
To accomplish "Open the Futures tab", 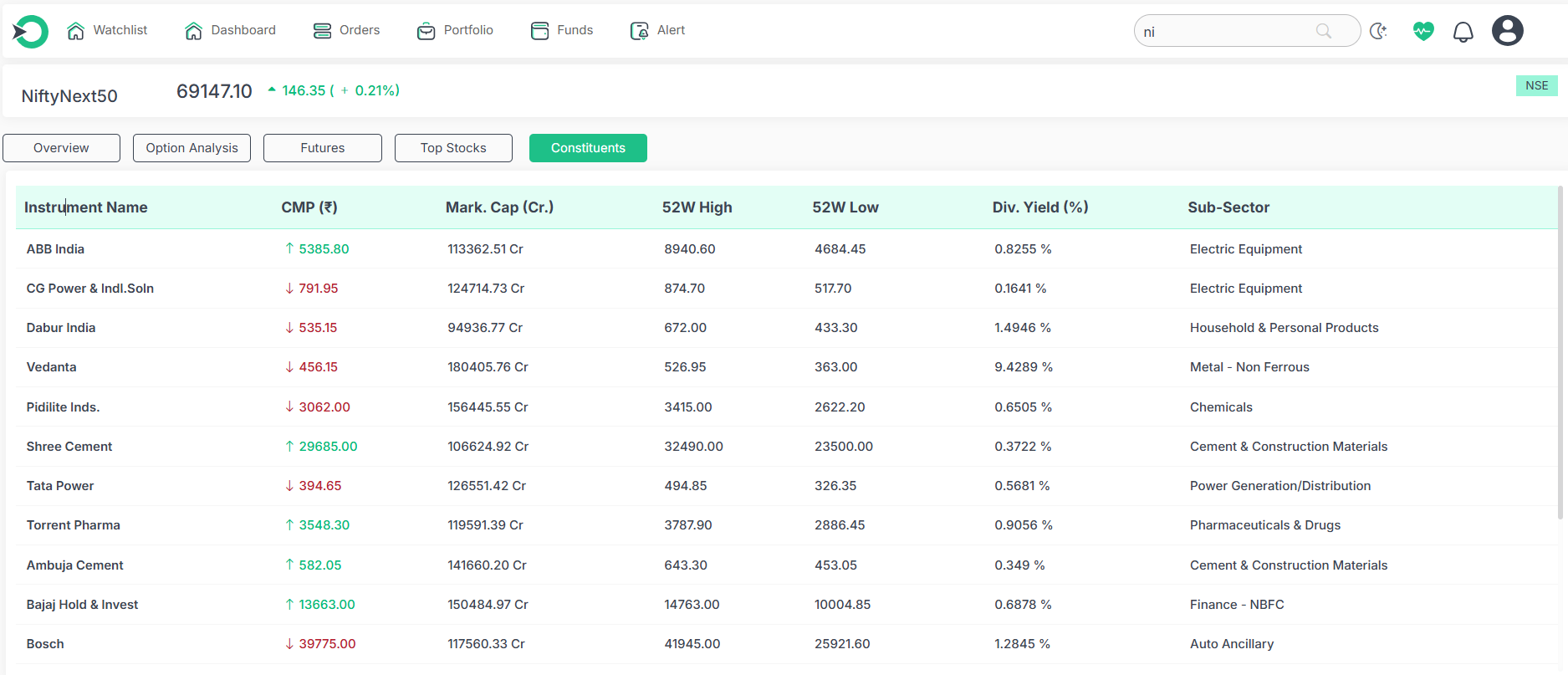I will (322, 148).
